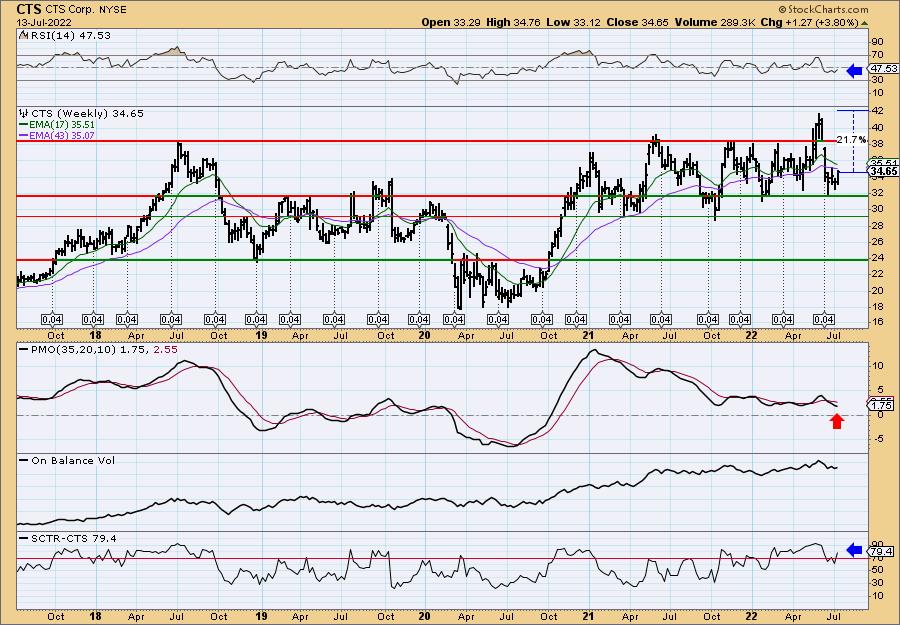Click the 10 label on the SCTR axis
The width and height of the screenshot is (900, 625).
[x=878, y=596]
